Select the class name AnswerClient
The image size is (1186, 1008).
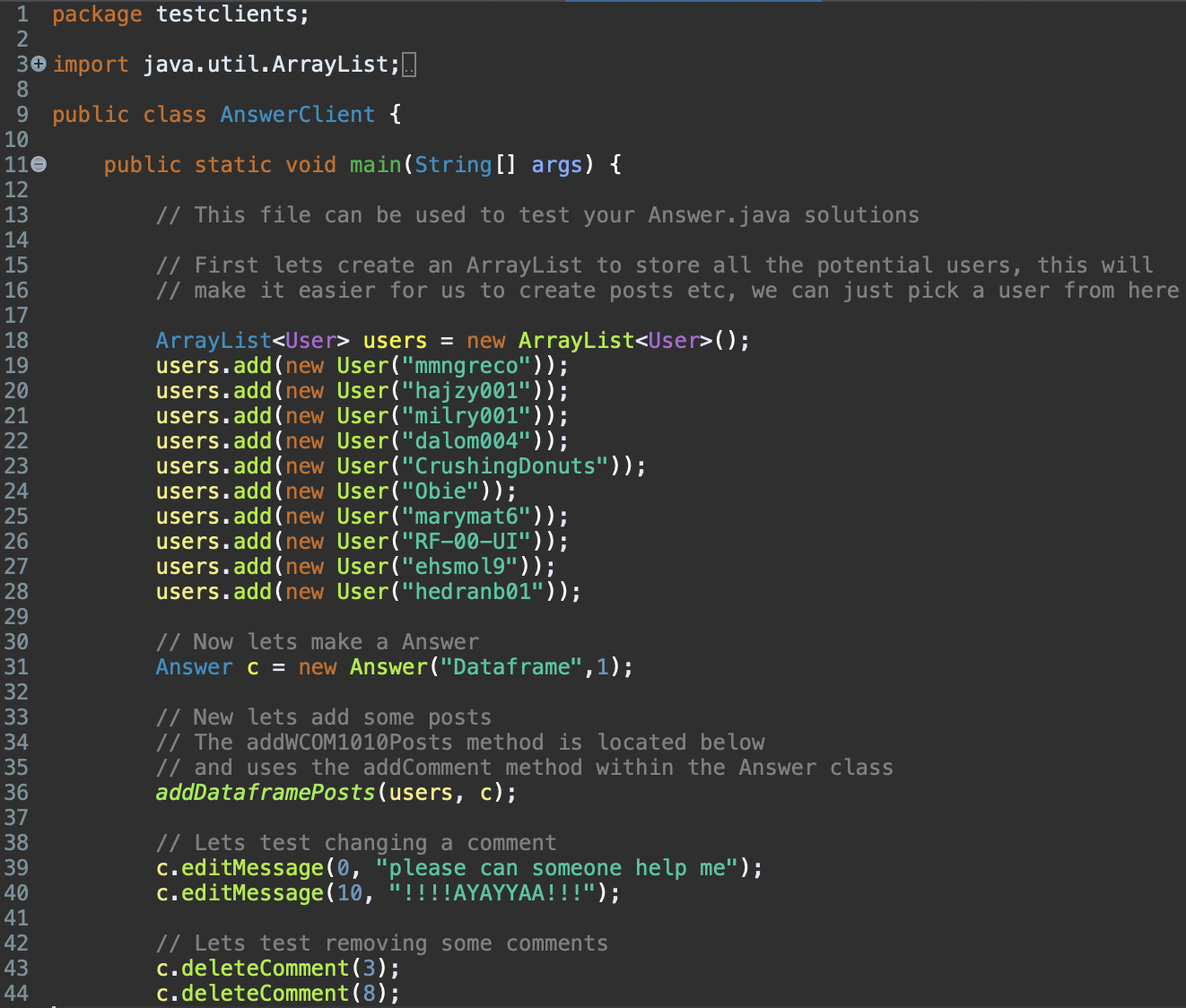tap(297, 114)
